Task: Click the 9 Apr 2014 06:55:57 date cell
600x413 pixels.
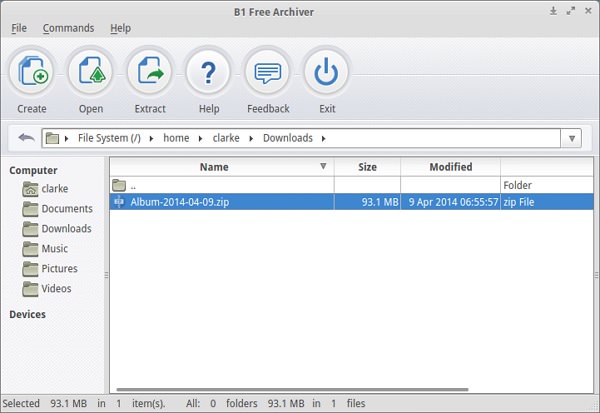Action: [x=453, y=202]
